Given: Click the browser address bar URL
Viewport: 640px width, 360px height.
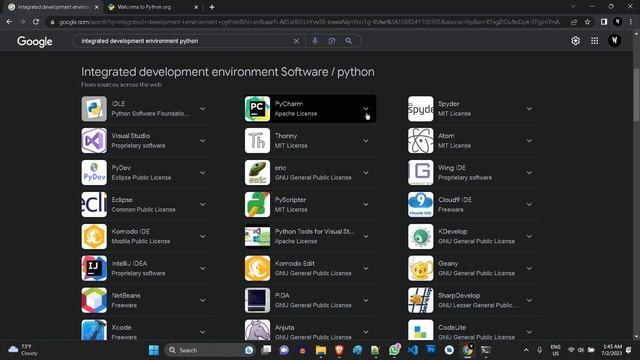Looking at the screenshot, I should pyautogui.click(x=309, y=22).
